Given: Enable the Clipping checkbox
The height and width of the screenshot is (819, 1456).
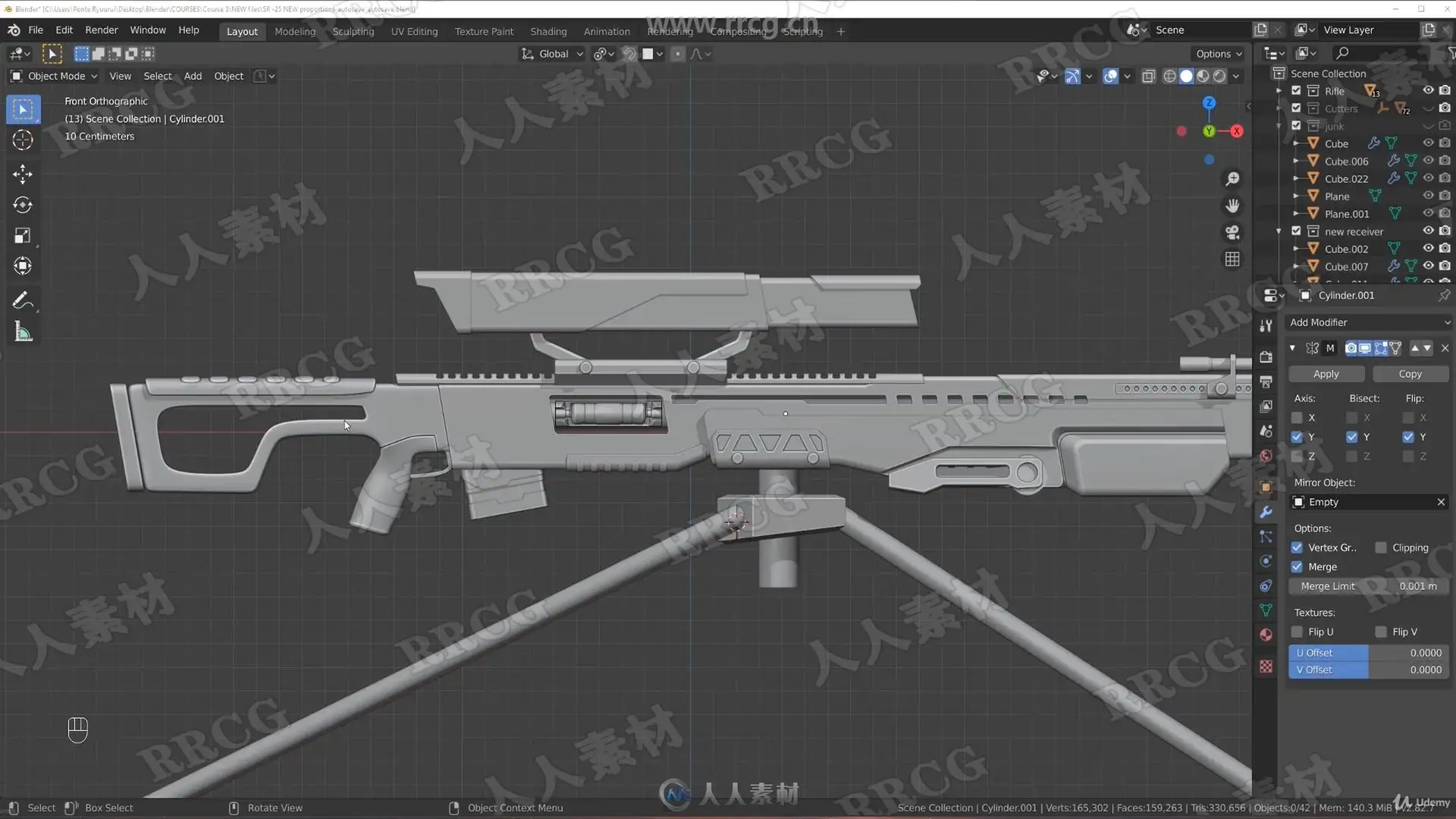Looking at the screenshot, I should point(1381,548).
